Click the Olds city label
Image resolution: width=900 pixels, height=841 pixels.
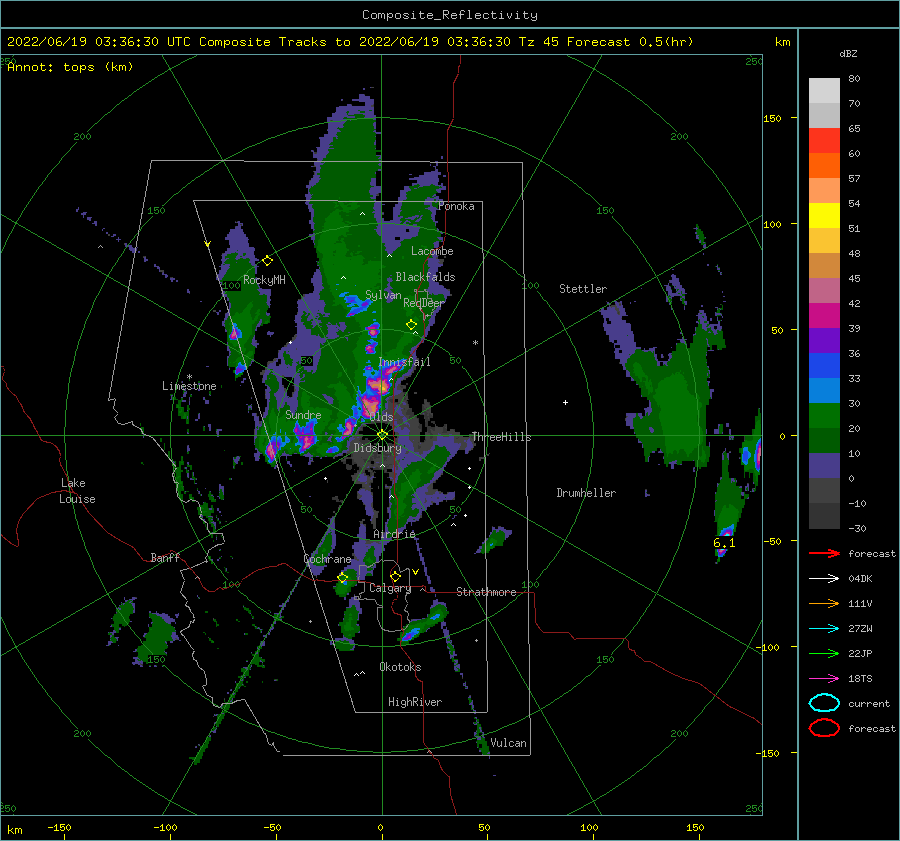pos(381,417)
